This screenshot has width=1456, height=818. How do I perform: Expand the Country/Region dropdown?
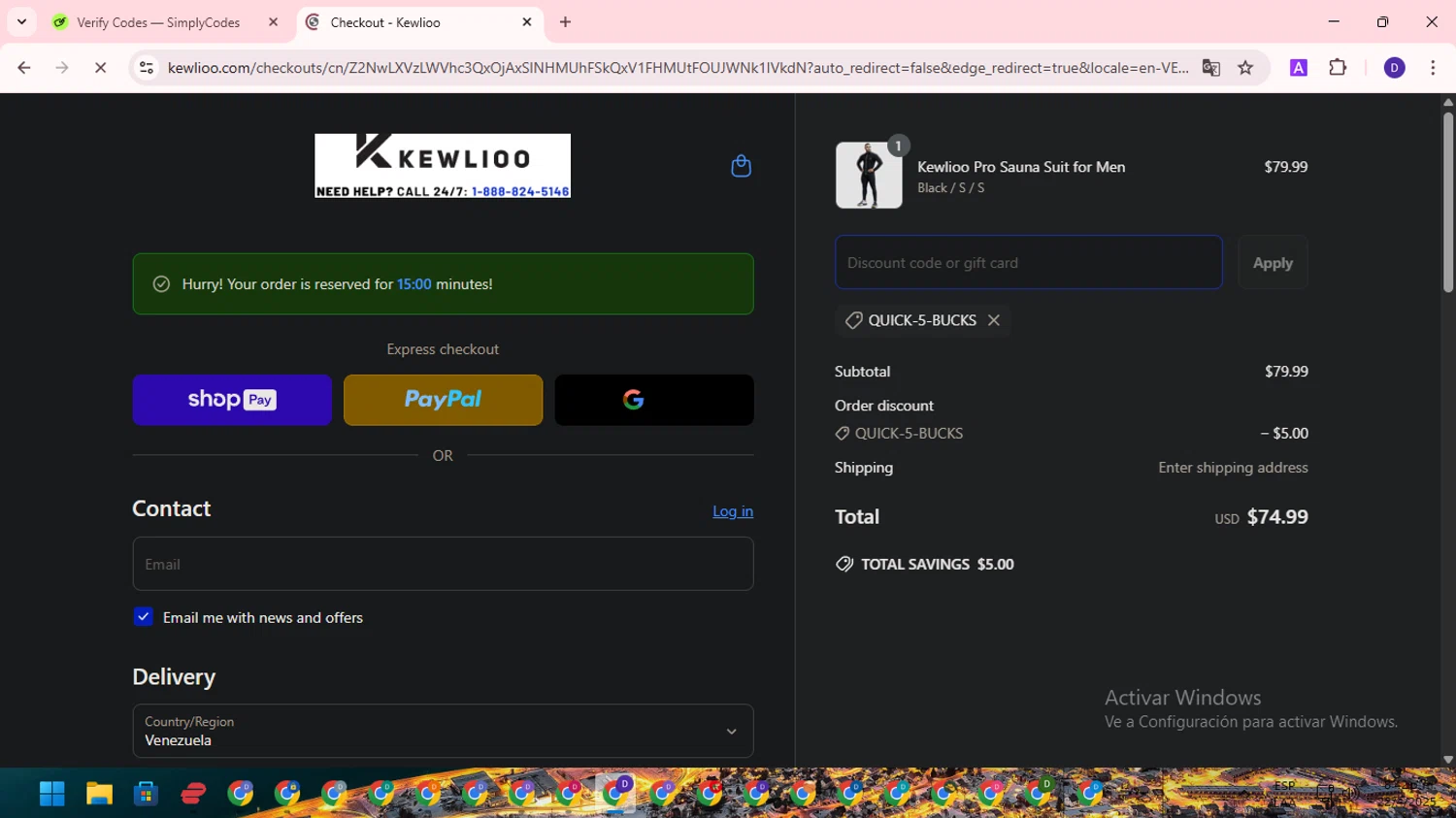coord(443,731)
